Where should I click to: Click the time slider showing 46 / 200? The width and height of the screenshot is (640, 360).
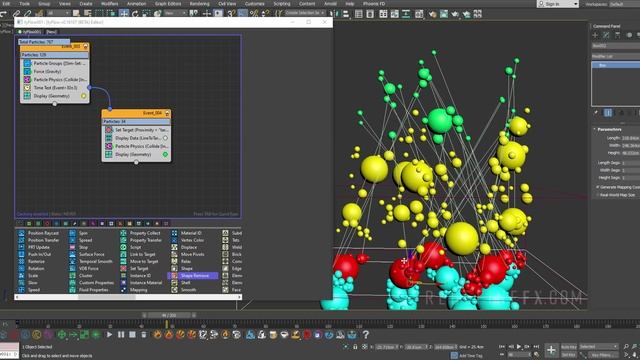click(x=169, y=315)
